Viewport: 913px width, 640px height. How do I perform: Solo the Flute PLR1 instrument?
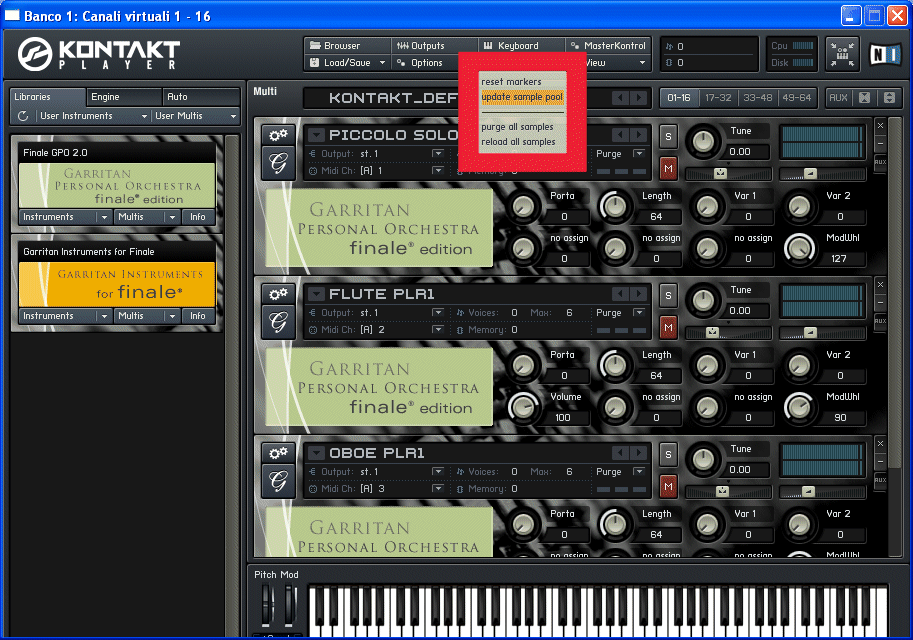[x=668, y=295]
